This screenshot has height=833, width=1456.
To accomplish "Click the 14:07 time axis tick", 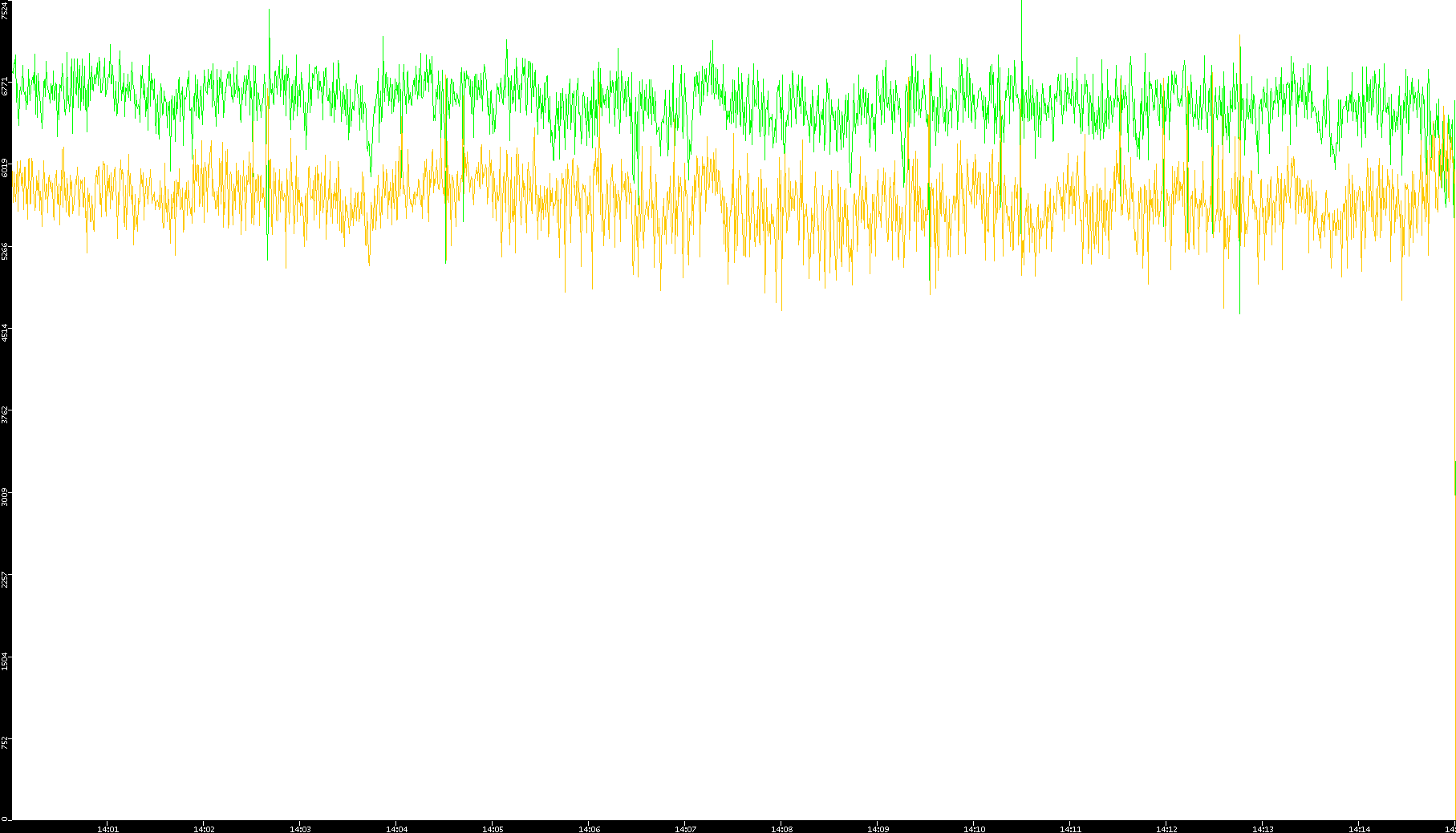I will tap(685, 829).
